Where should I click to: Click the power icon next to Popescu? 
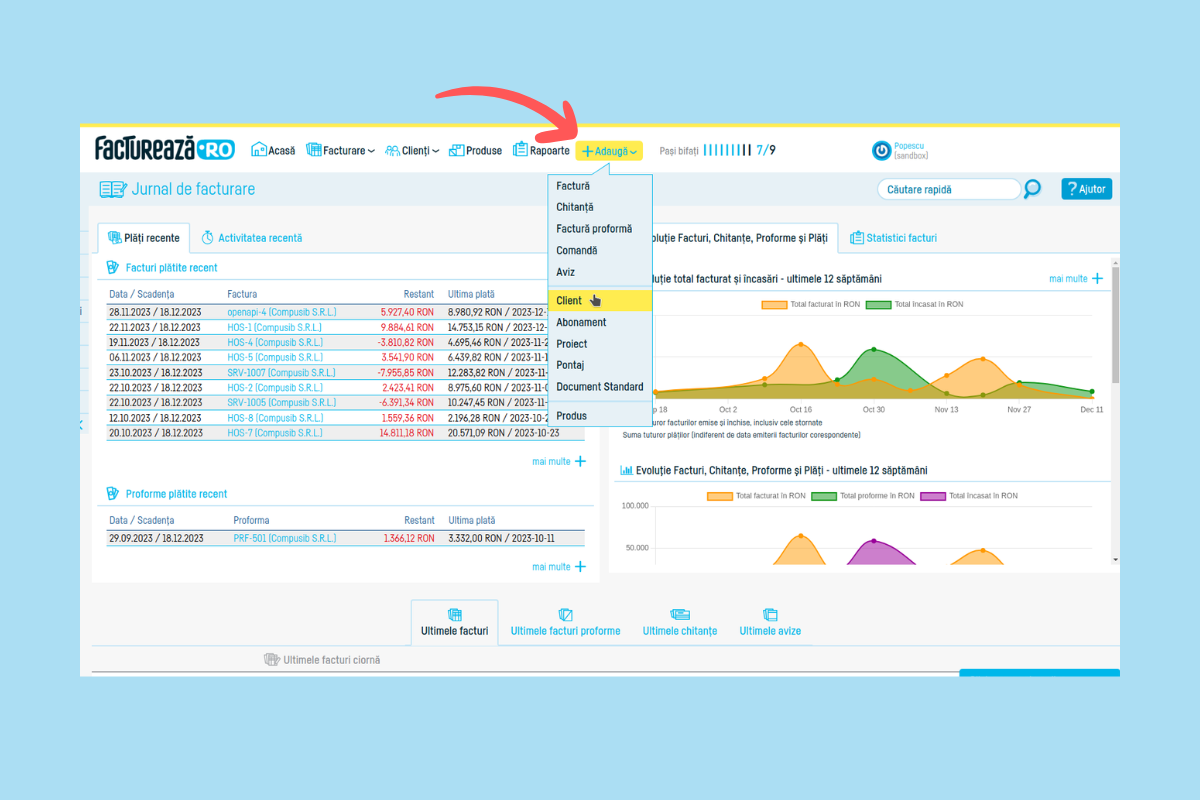point(881,151)
